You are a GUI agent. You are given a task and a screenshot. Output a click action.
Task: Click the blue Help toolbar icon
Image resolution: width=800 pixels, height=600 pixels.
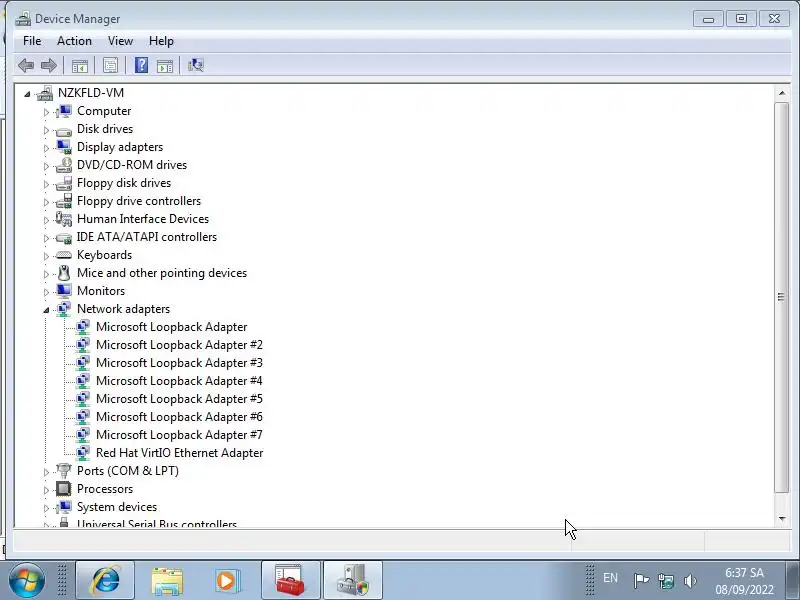(x=141, y=65)
